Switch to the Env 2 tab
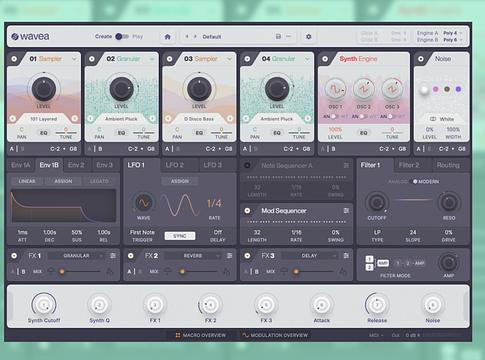The width and height of the screenshot is (485, 360). (x=76, y=165)
